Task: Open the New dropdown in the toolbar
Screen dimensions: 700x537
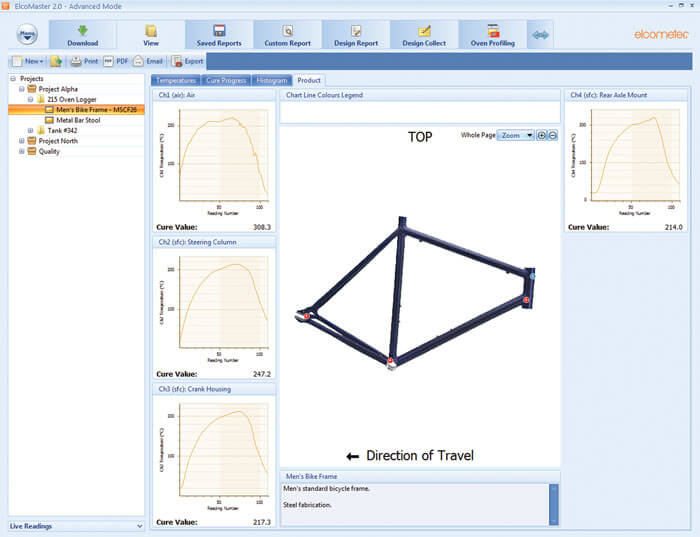Action: click(x=28, y=61)
